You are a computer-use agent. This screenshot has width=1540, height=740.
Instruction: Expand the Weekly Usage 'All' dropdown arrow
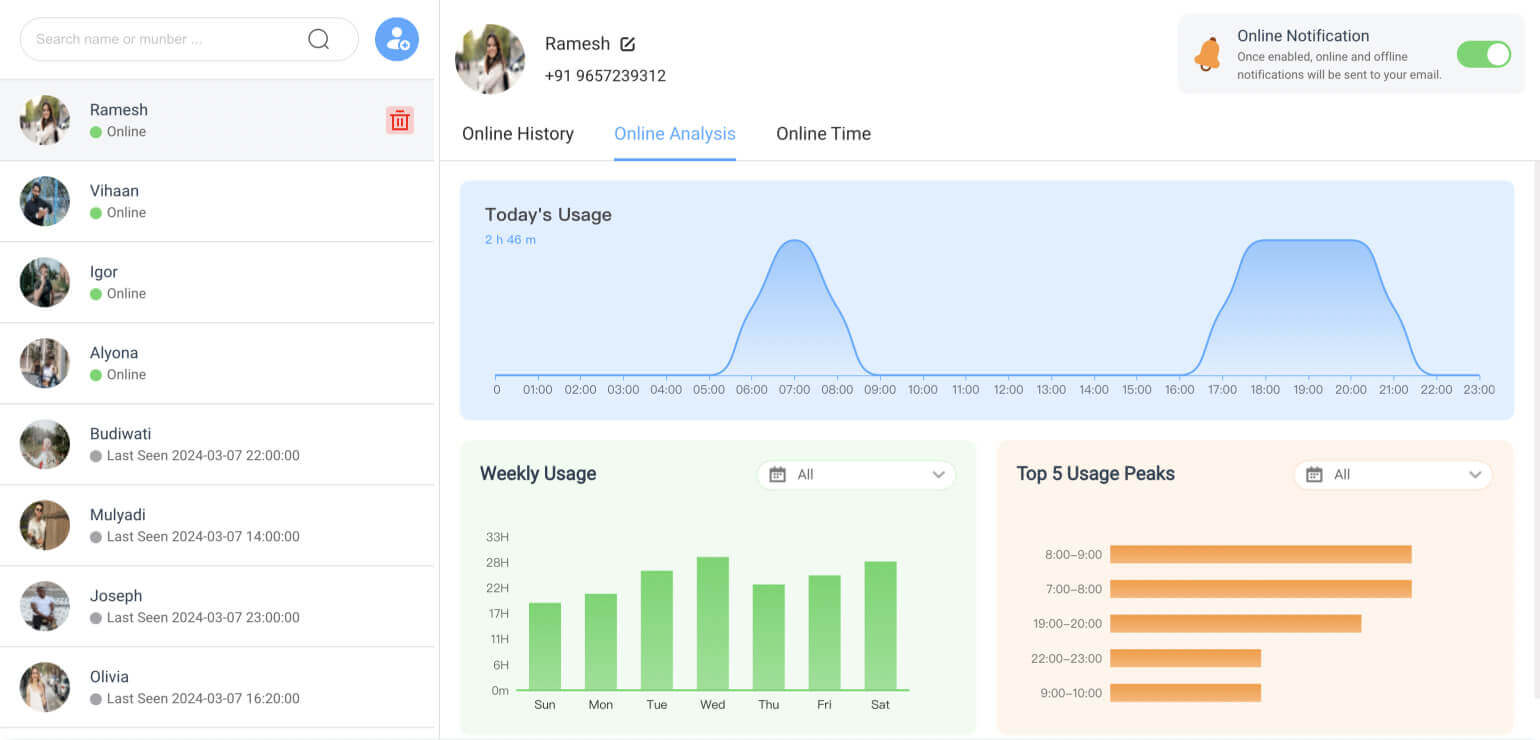(938, 475)
